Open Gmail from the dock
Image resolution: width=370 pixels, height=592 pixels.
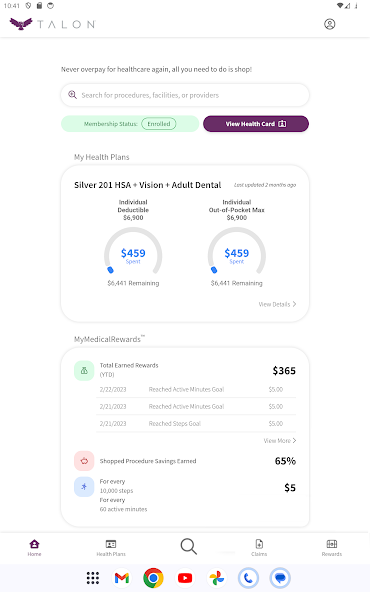[x=122, y=578]
